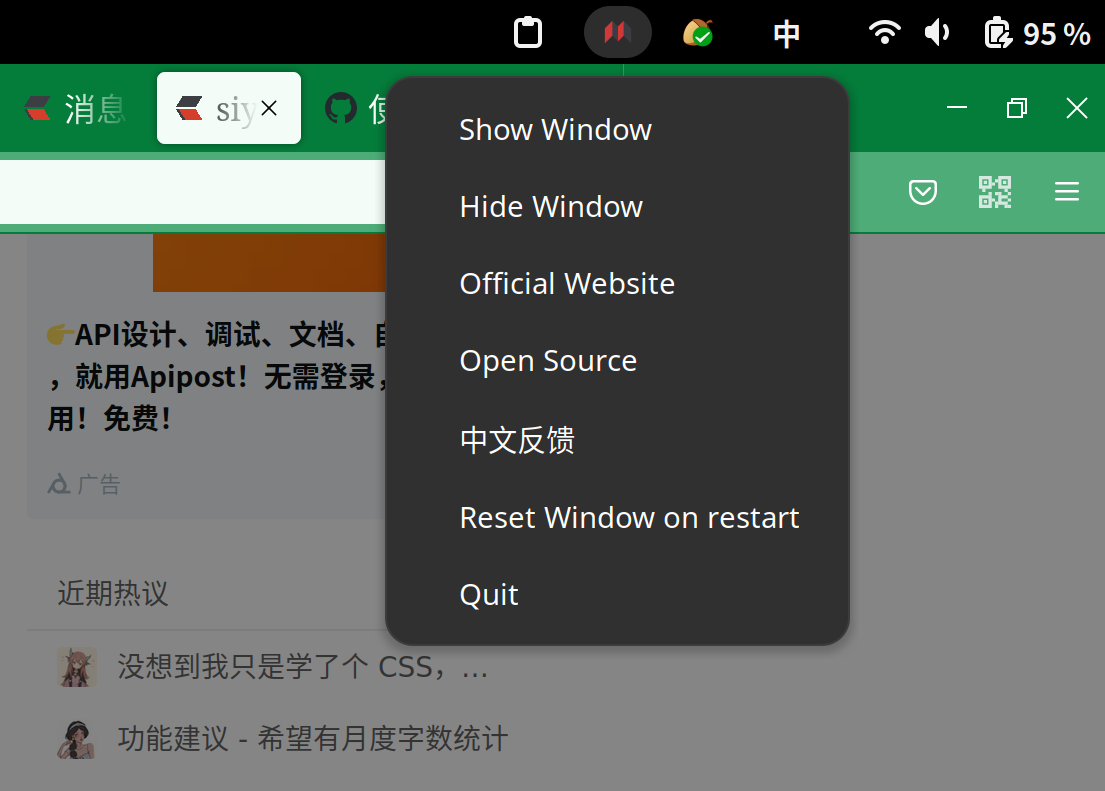Click the Nutstore sync tray icon
The height and width of the screenshot is (791, 1105).
click(700, 31)
